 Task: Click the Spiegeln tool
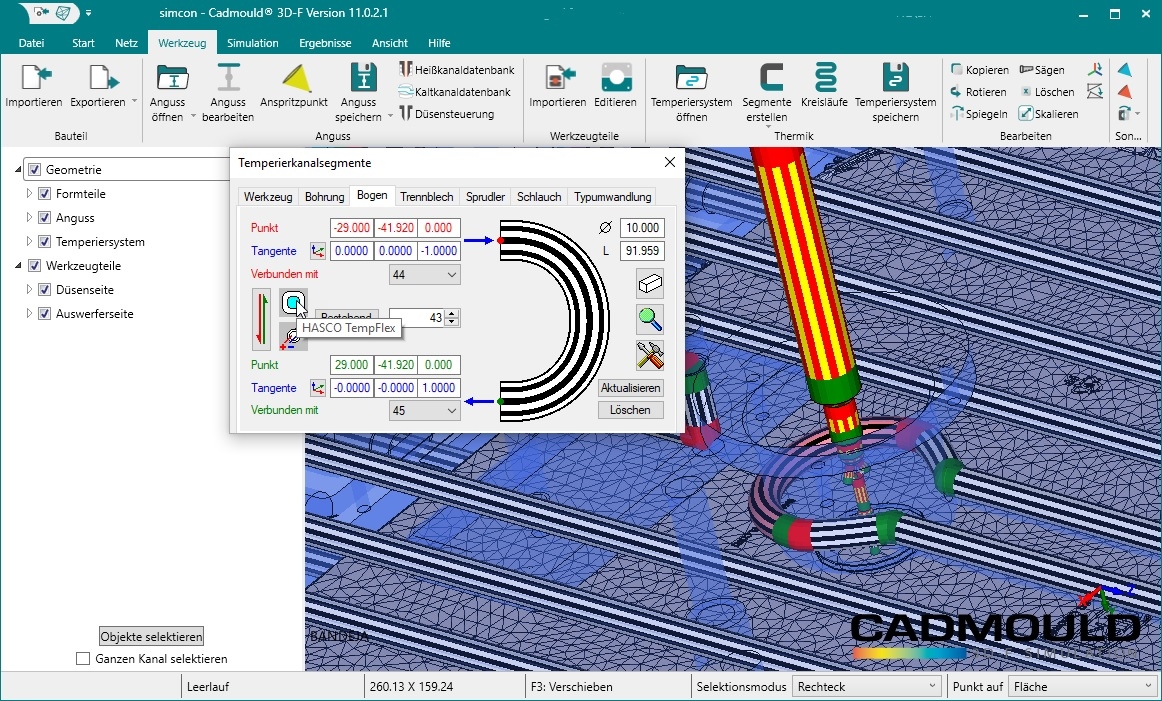pyautogui.click(x=979, y=114)
